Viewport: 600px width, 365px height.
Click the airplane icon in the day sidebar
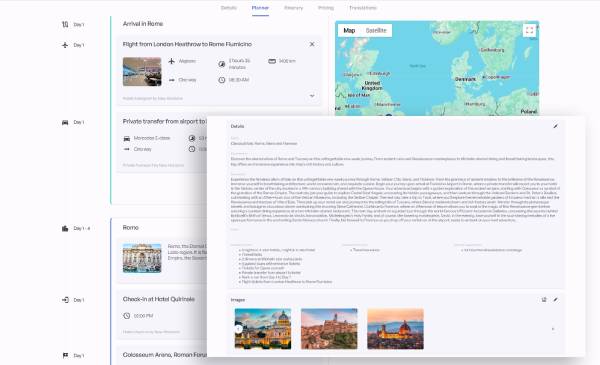[65, 45]
